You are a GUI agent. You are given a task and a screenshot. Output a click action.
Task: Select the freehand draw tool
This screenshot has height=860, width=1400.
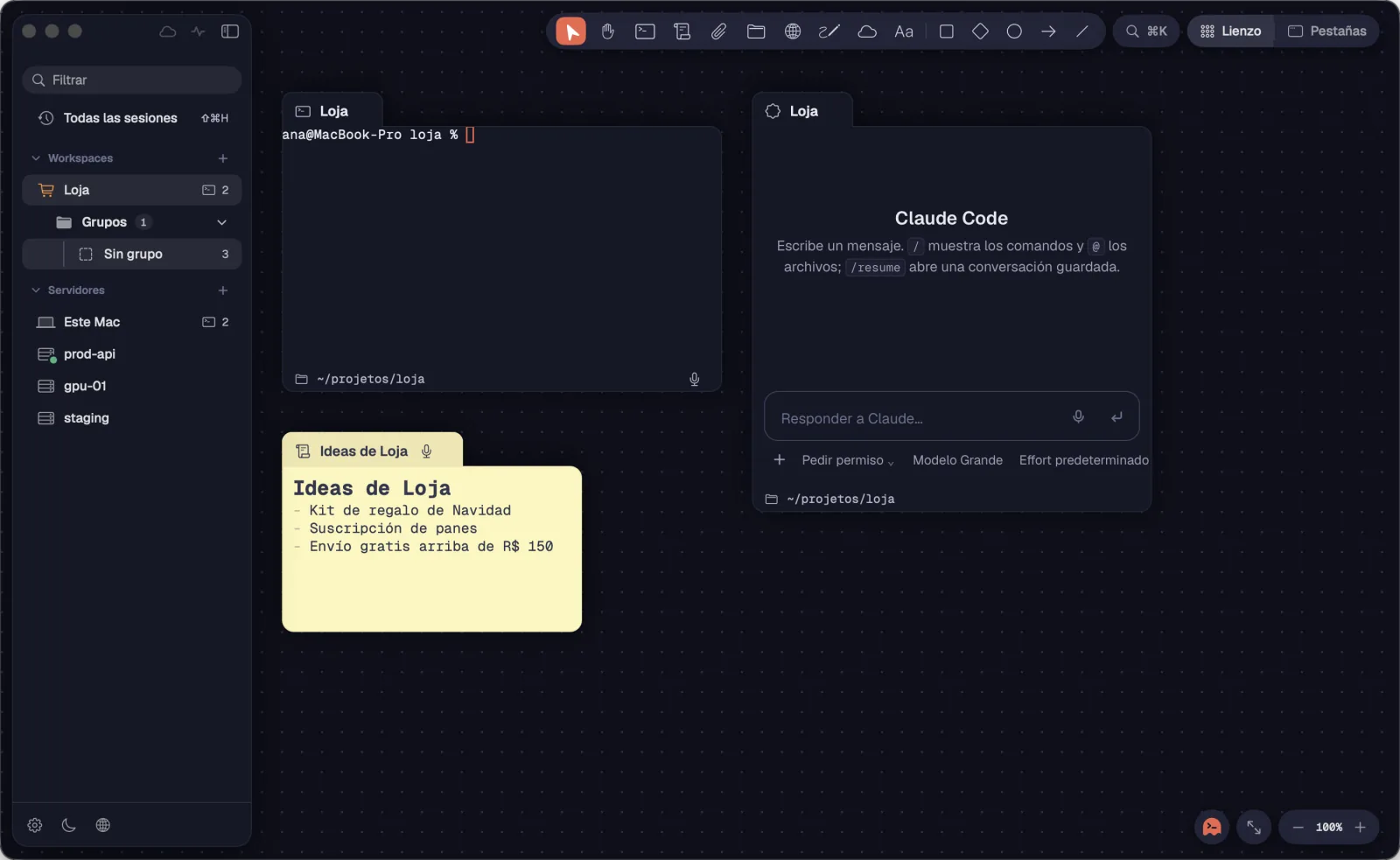click(x=829, y=31)
